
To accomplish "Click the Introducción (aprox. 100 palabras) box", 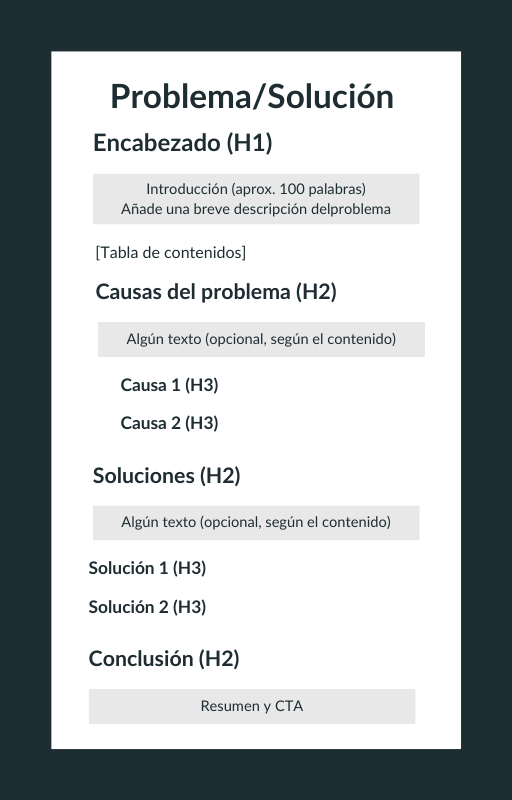I will (x=256, y=198).
